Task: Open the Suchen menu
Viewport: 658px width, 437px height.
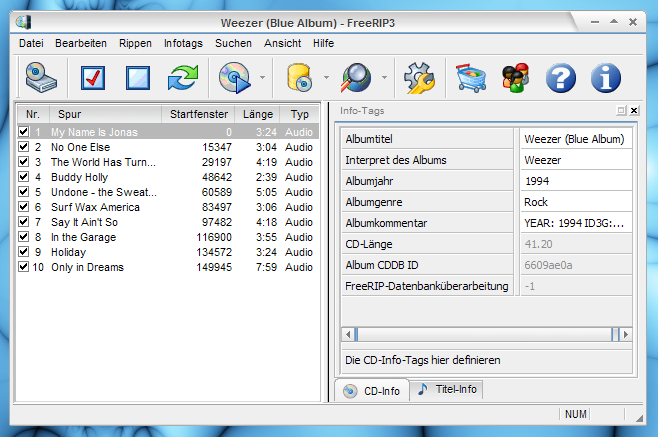Action: (x=233, y=43)
